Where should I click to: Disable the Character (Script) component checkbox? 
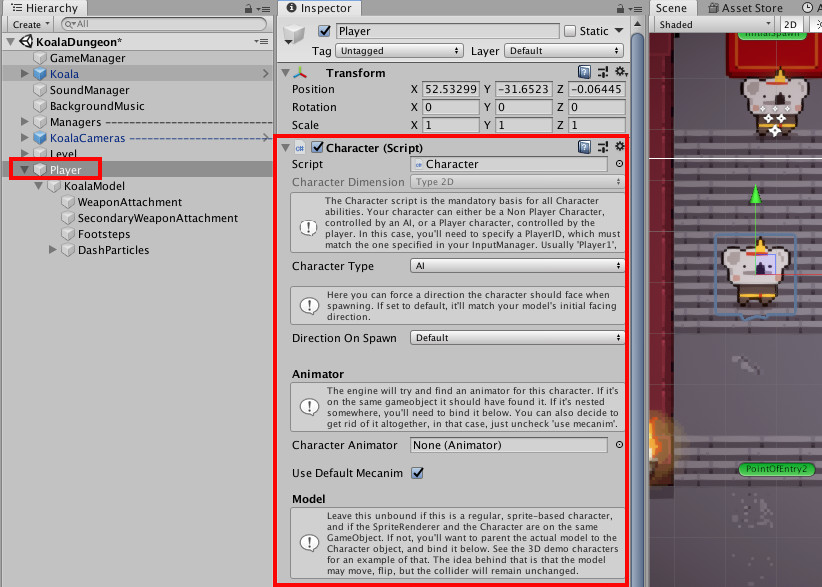[317, 147]
